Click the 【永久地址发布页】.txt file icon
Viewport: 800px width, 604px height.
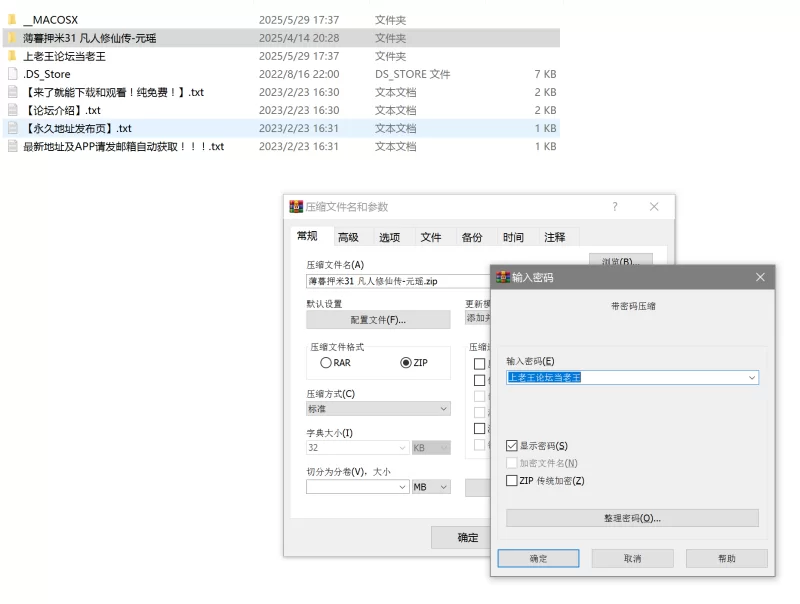point(12,128)
